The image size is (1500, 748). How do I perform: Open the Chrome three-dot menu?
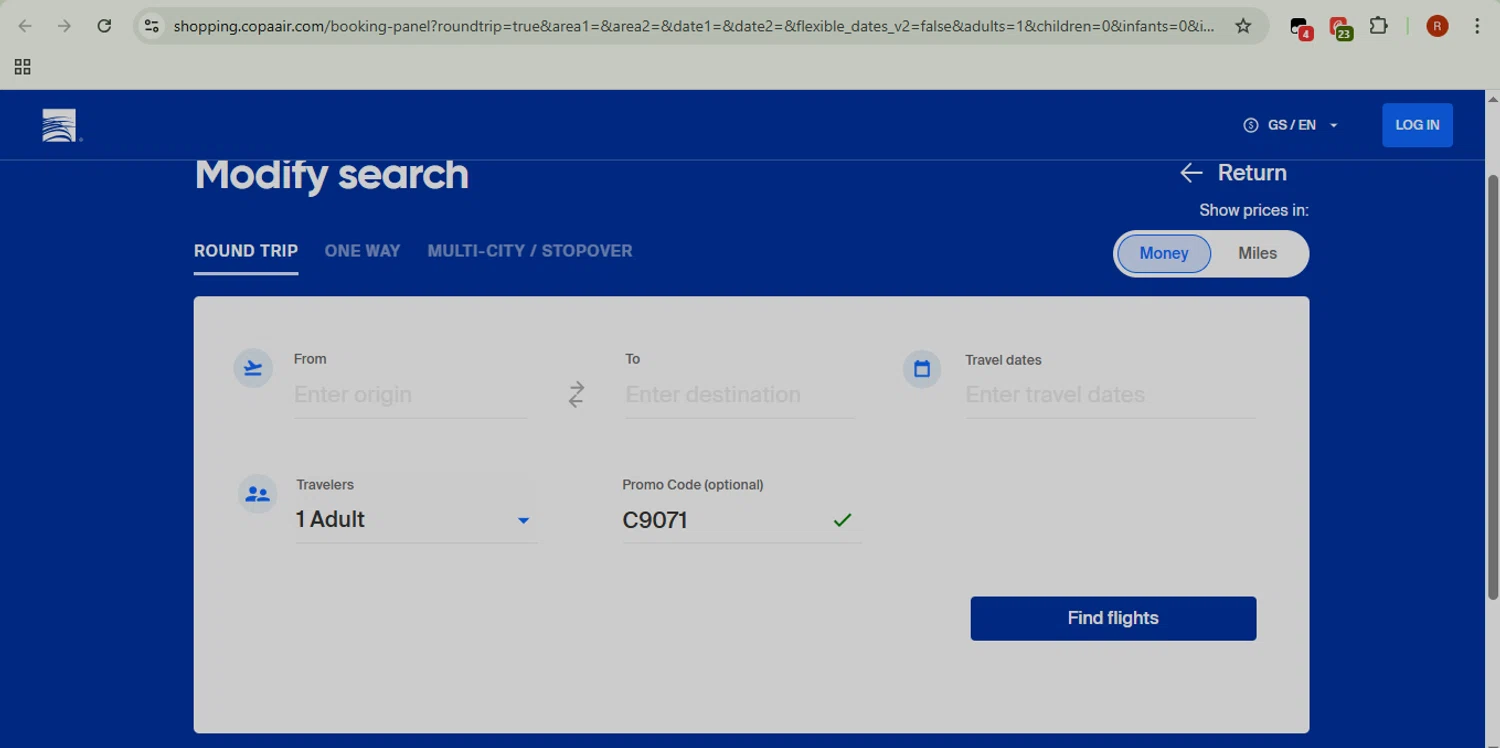(1477, 26)
